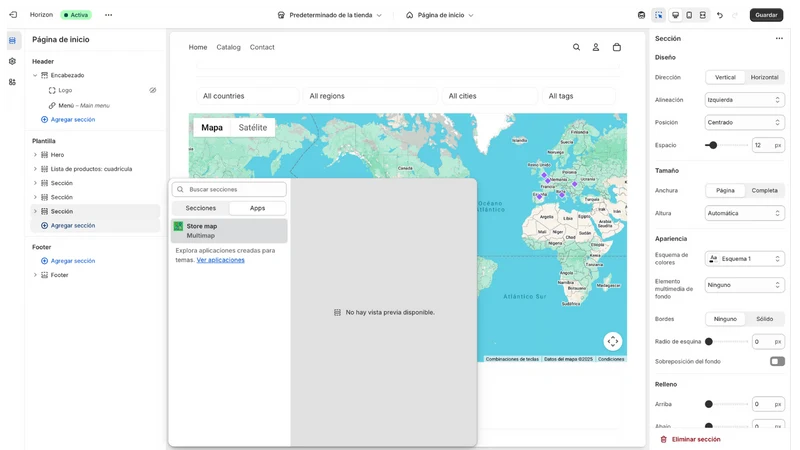The image size is (800, 450).
Task: Collapse the Encabezado tree item
Action: (x=35, y=76)
